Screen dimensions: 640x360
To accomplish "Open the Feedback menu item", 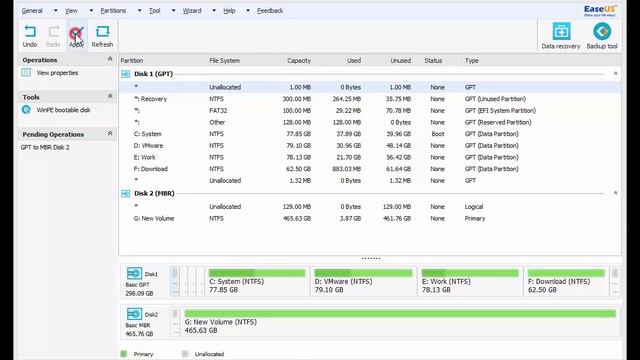I will [270, 11].
